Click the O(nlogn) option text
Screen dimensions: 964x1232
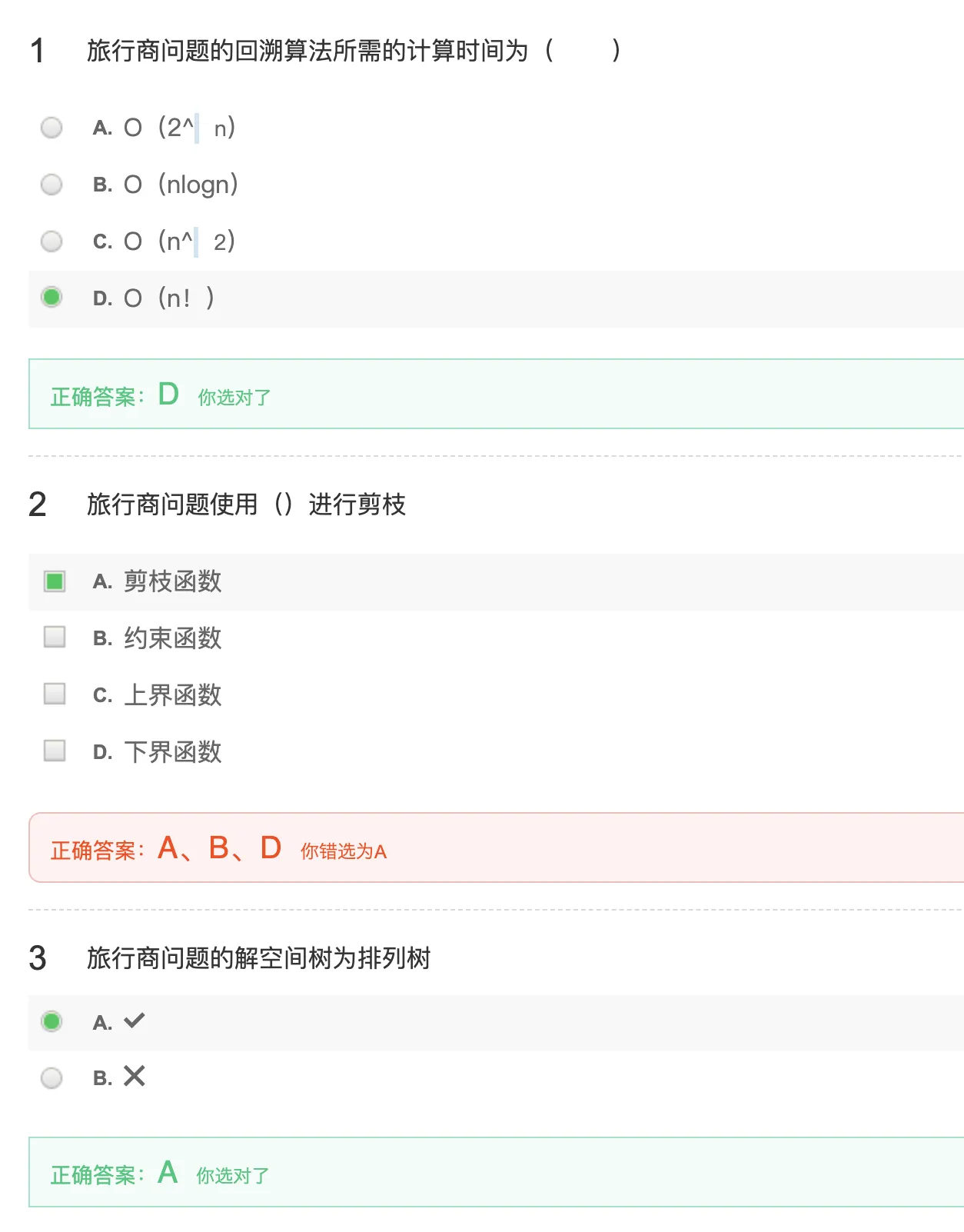click(x=181, y=185)
